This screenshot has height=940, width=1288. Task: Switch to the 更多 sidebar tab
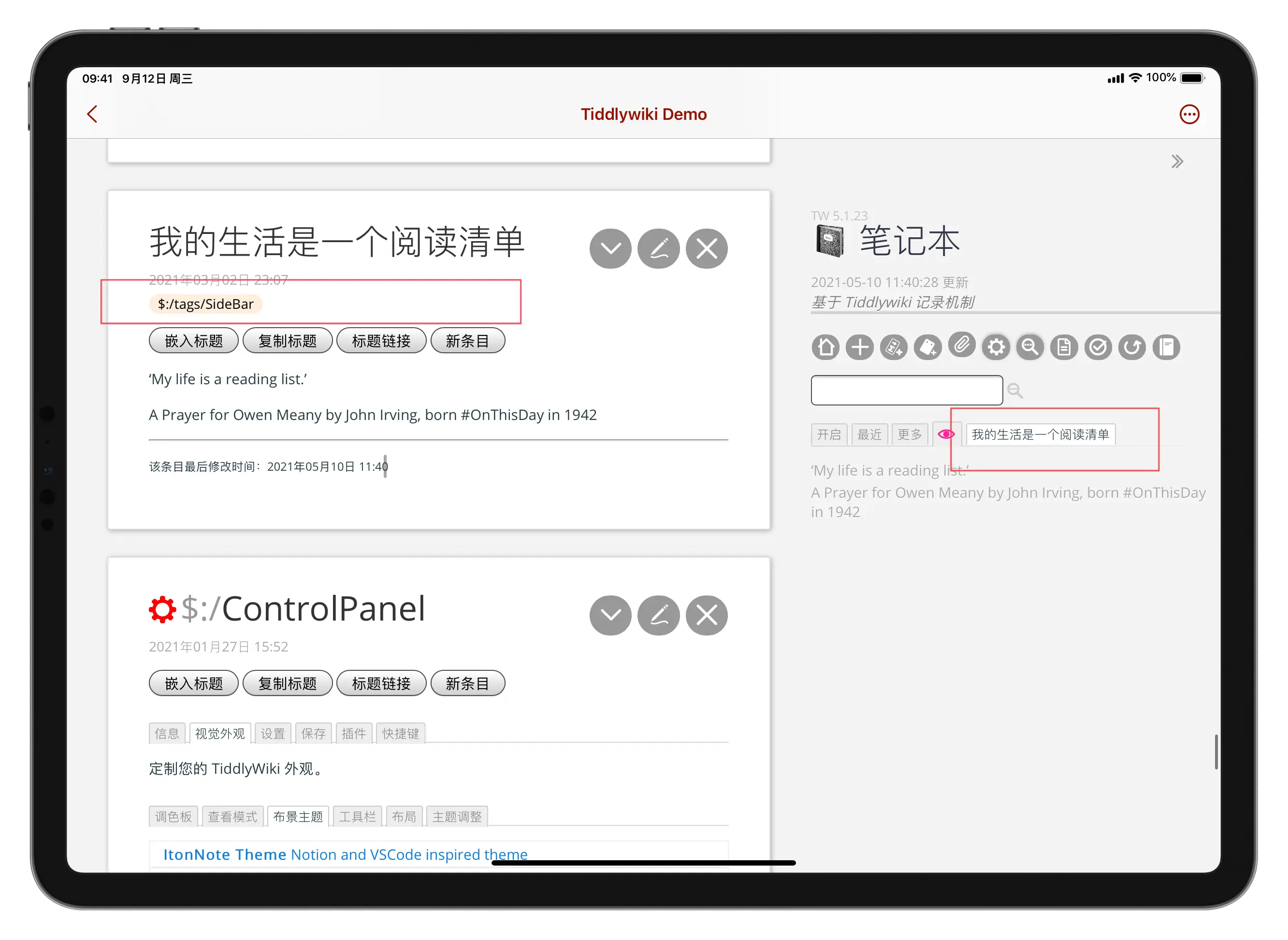(x=910, y=435)
